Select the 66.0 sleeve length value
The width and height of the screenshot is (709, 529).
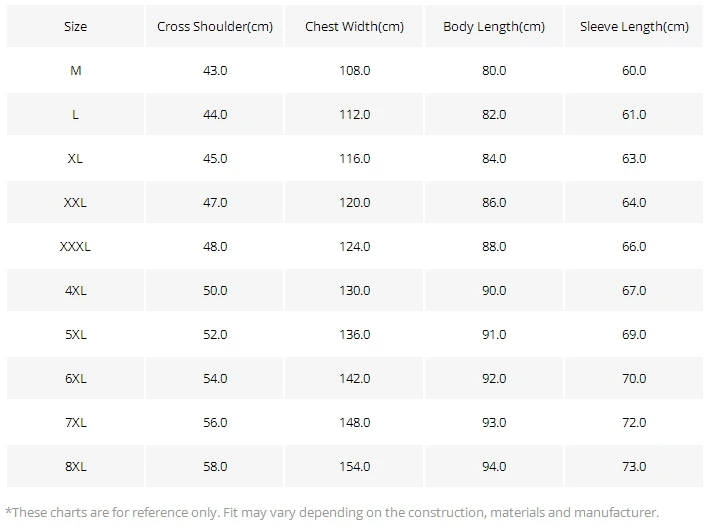(634, 246)
